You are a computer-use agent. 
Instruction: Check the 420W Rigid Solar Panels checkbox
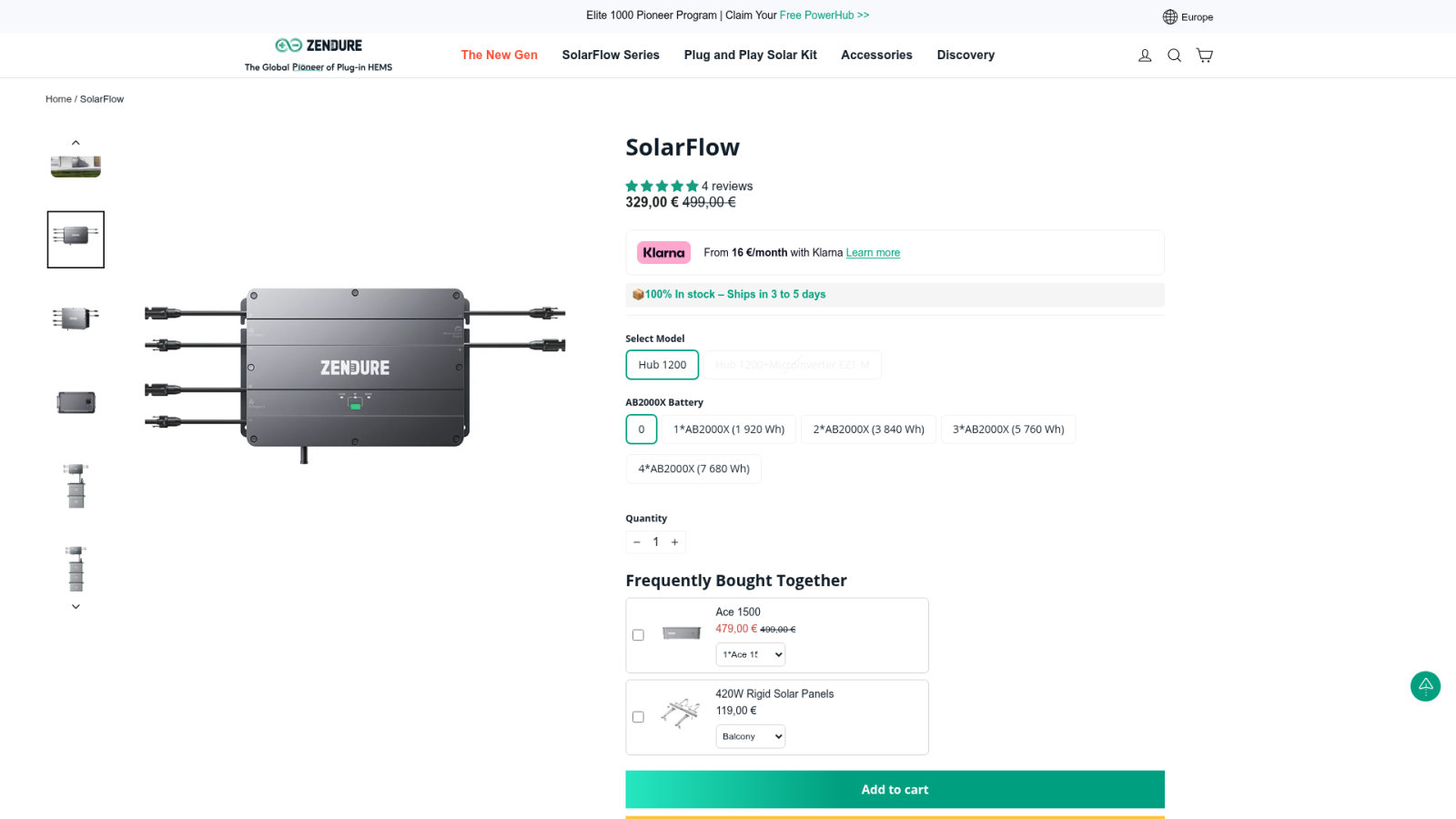click(x=638, y=717)
